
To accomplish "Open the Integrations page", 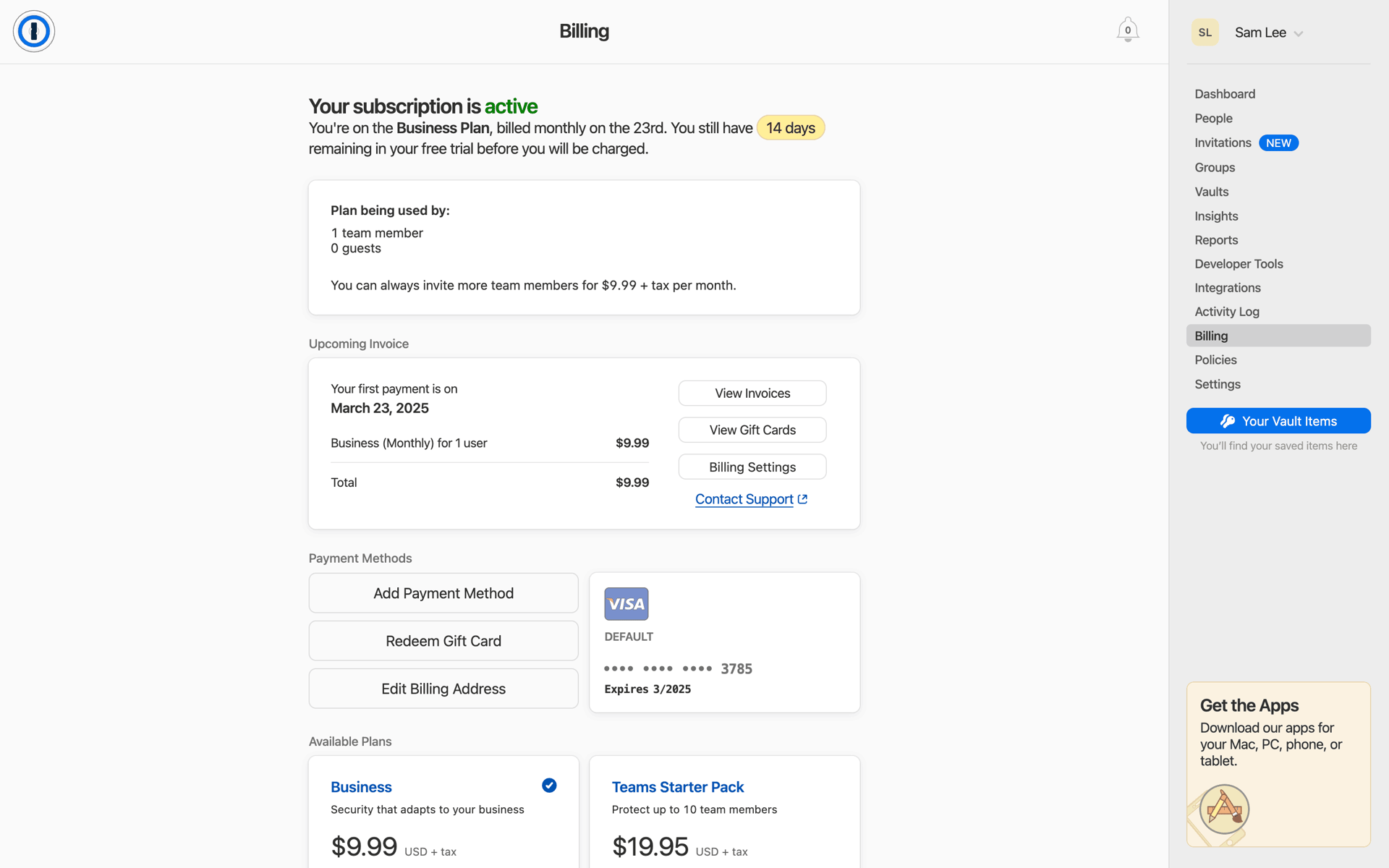I will pyautogui.click(x=1227, y=288).
